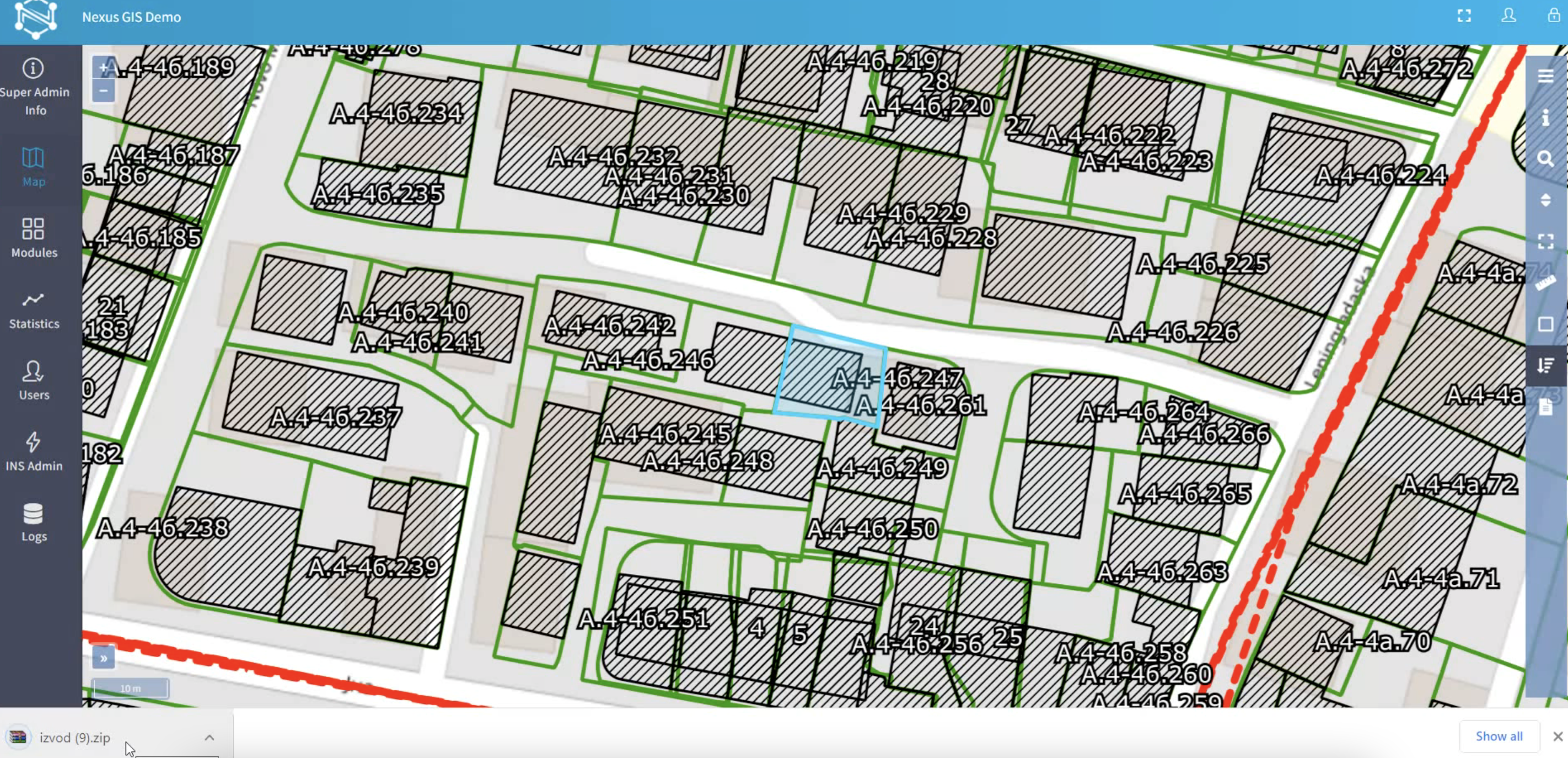Click parcel label A.4-46.237
Viewport: 1568px width, 758px height.
pos(336,418)
